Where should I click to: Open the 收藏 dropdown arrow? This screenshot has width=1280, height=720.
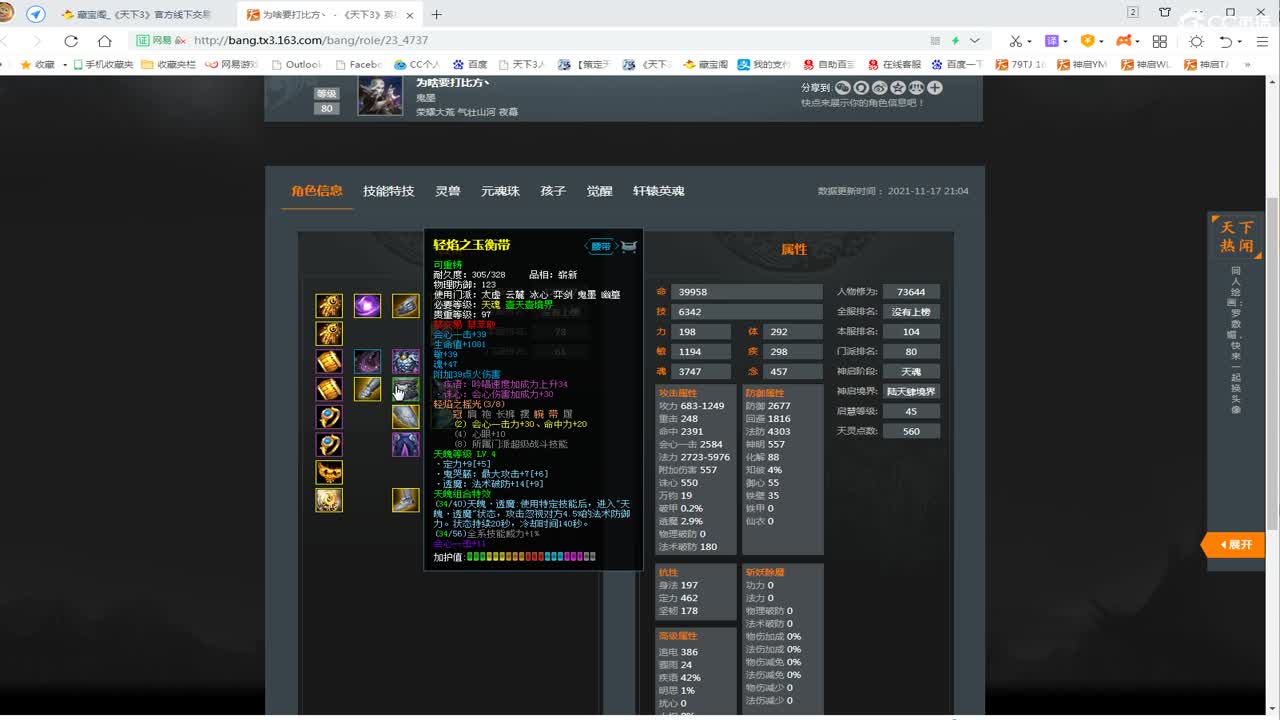pyautogui.click(x=65, y=67)
